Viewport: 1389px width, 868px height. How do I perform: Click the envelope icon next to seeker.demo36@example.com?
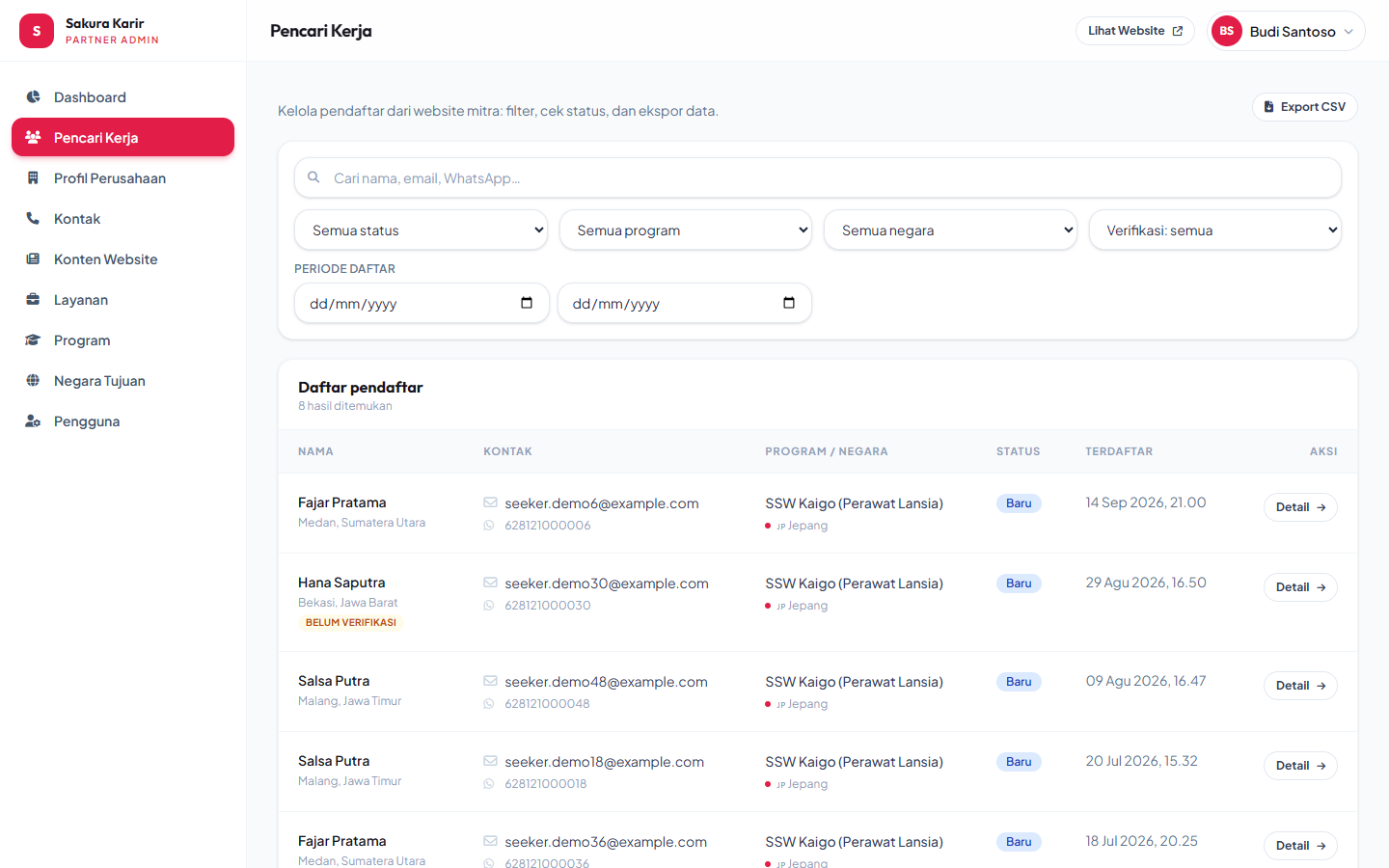(490, 841)
